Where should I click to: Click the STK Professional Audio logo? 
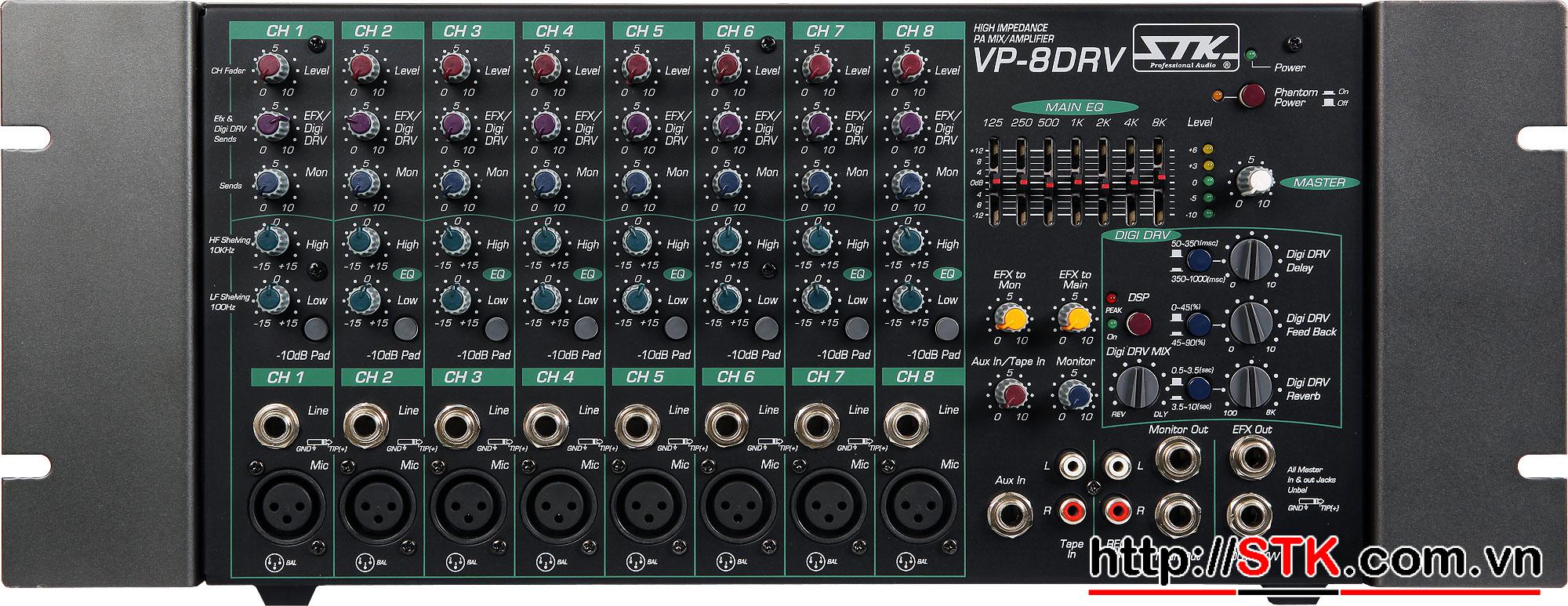click(x=1188, y=47)
